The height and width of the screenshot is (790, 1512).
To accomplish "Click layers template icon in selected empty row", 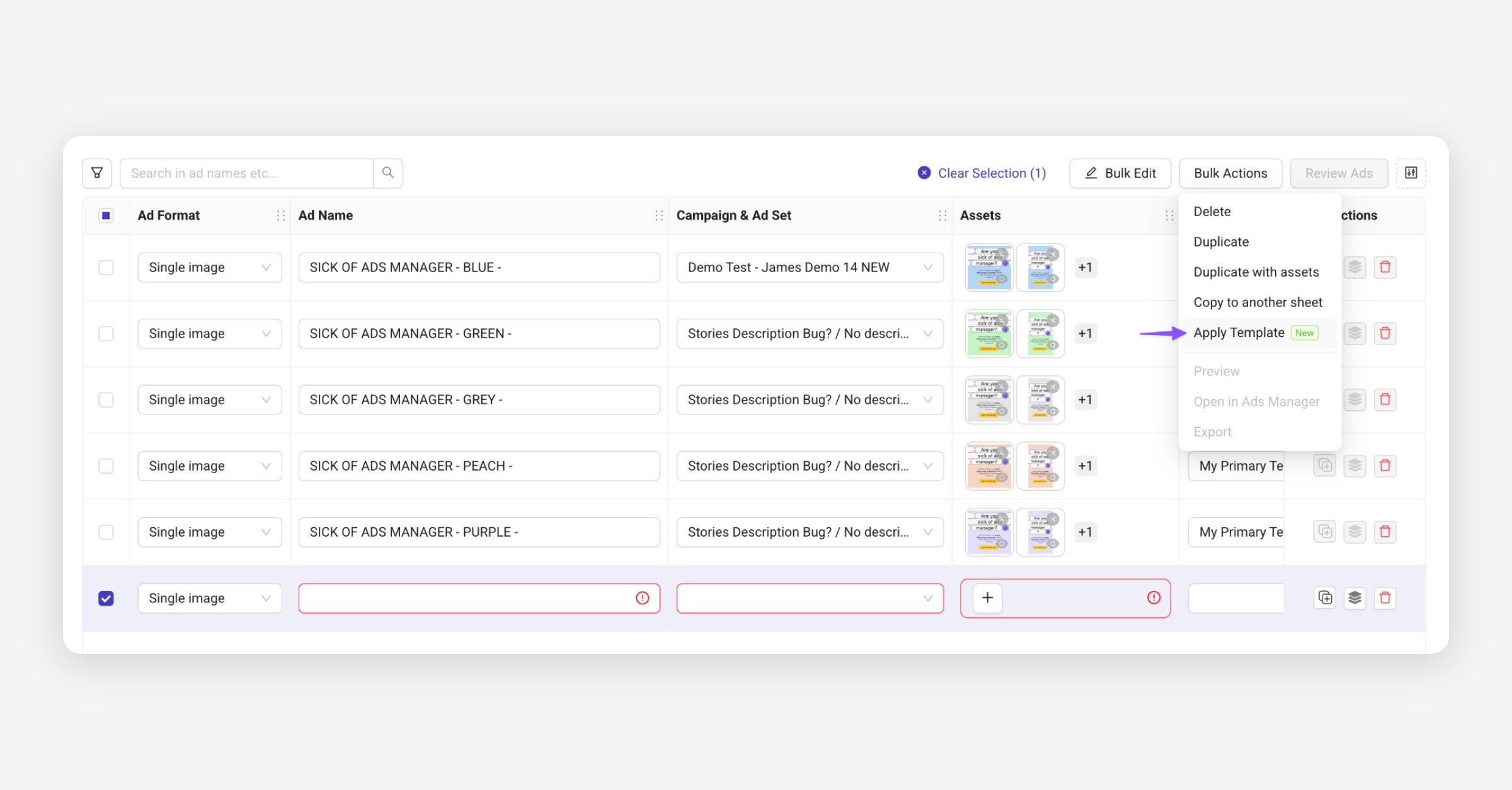I will click(1354, 598).
